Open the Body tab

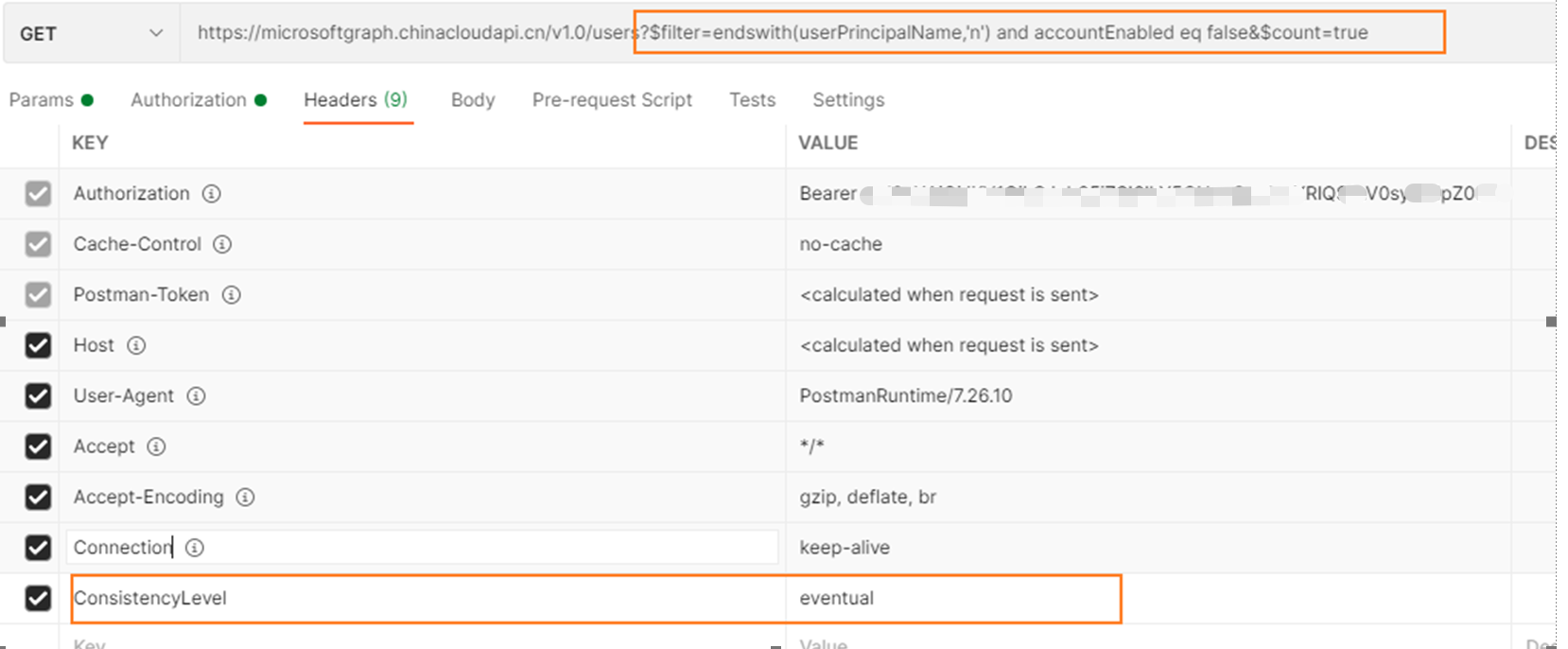tap(473, 100)
